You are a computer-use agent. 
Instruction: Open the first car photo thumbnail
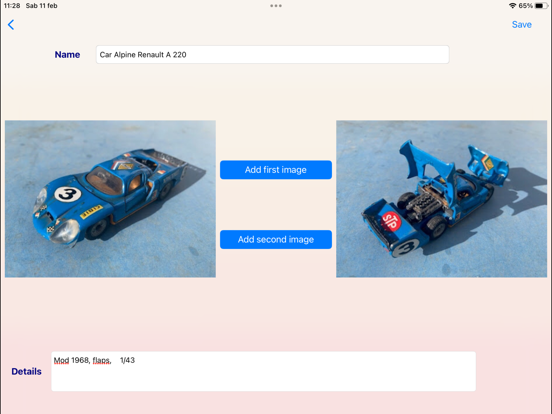110,199
